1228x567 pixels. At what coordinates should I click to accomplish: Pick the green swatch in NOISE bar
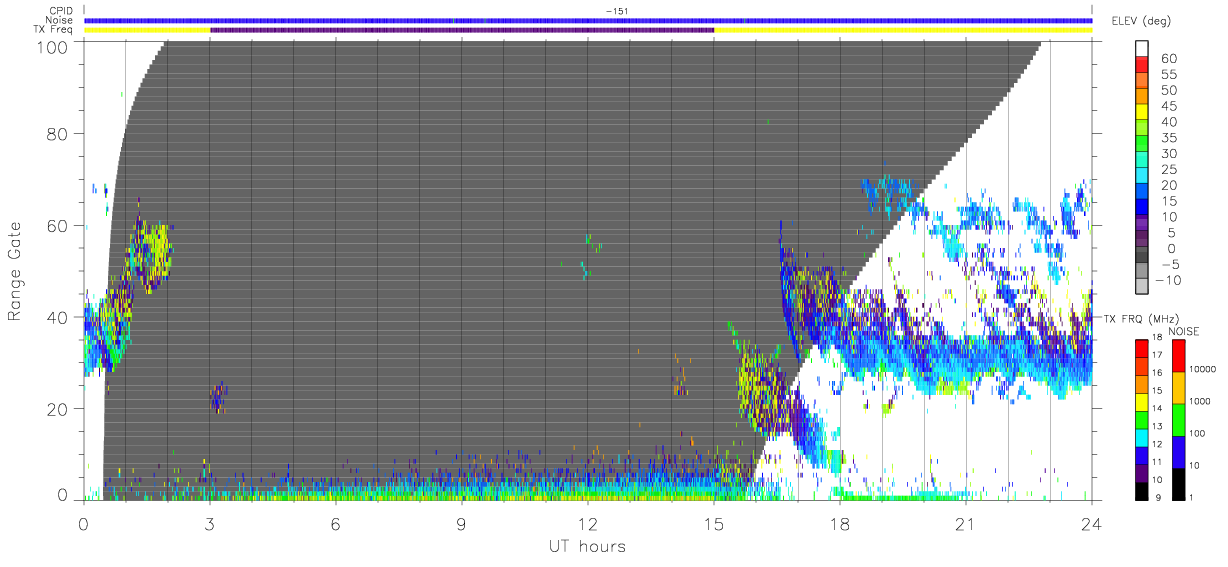[1179, 420]
